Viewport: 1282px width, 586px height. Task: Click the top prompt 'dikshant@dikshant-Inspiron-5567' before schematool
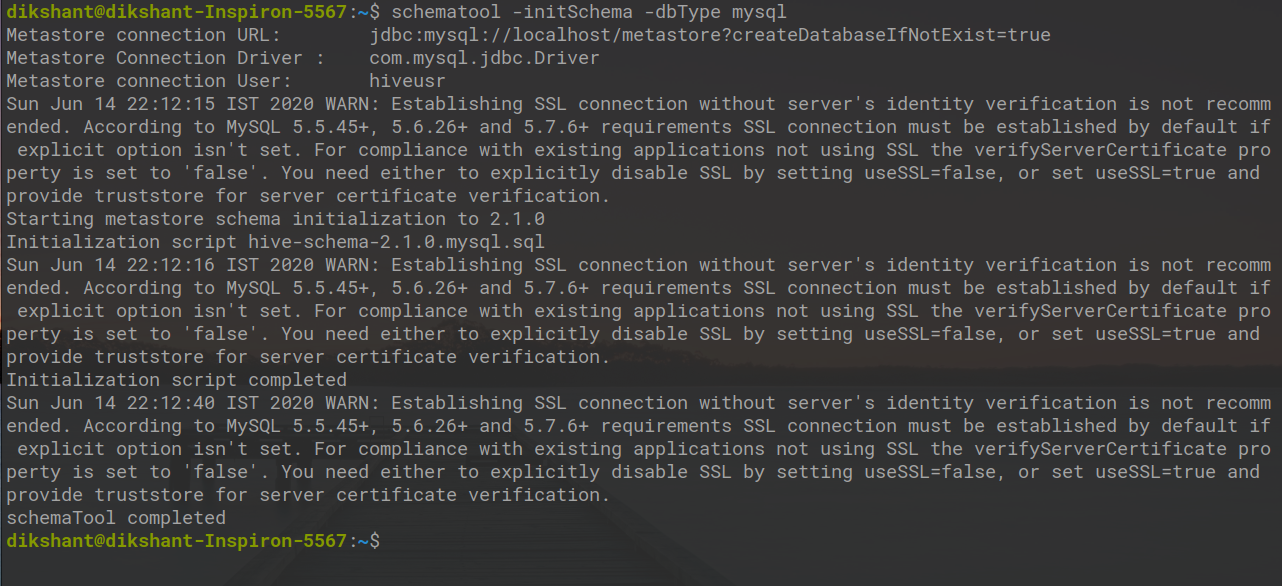[176, 12]
